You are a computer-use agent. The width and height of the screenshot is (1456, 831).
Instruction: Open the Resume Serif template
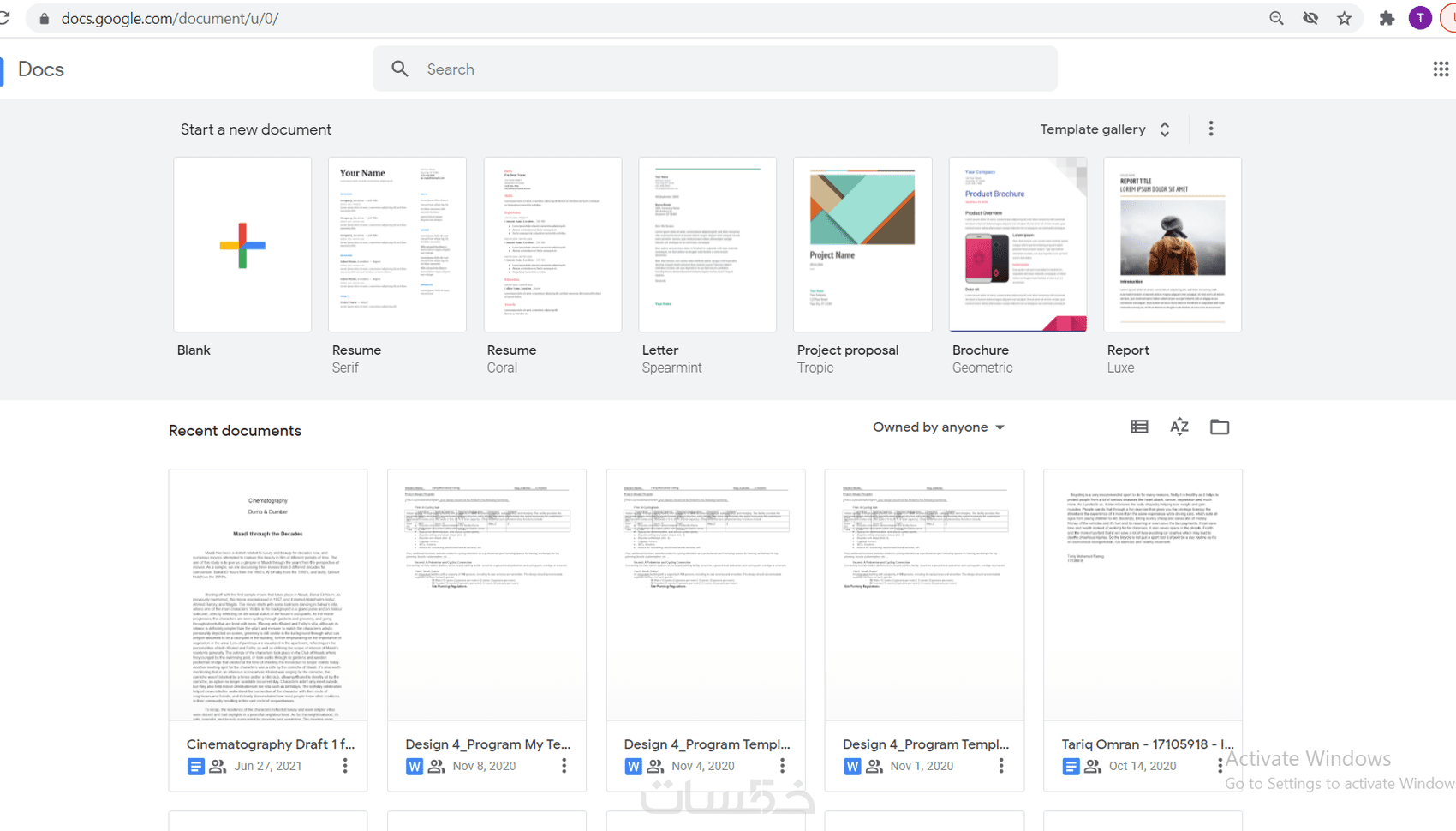pyautogui.click(x=397, y=244)
